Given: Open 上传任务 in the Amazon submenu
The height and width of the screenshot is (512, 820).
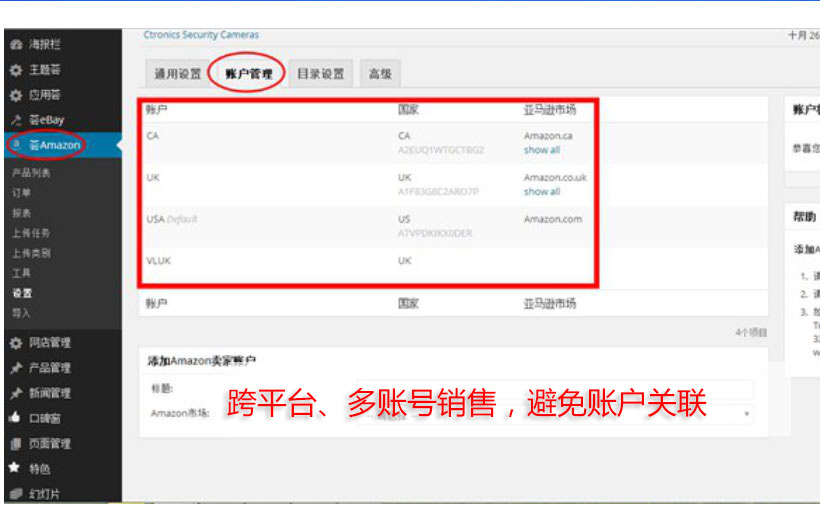Looking at the screenshot, I should [31, 233].
